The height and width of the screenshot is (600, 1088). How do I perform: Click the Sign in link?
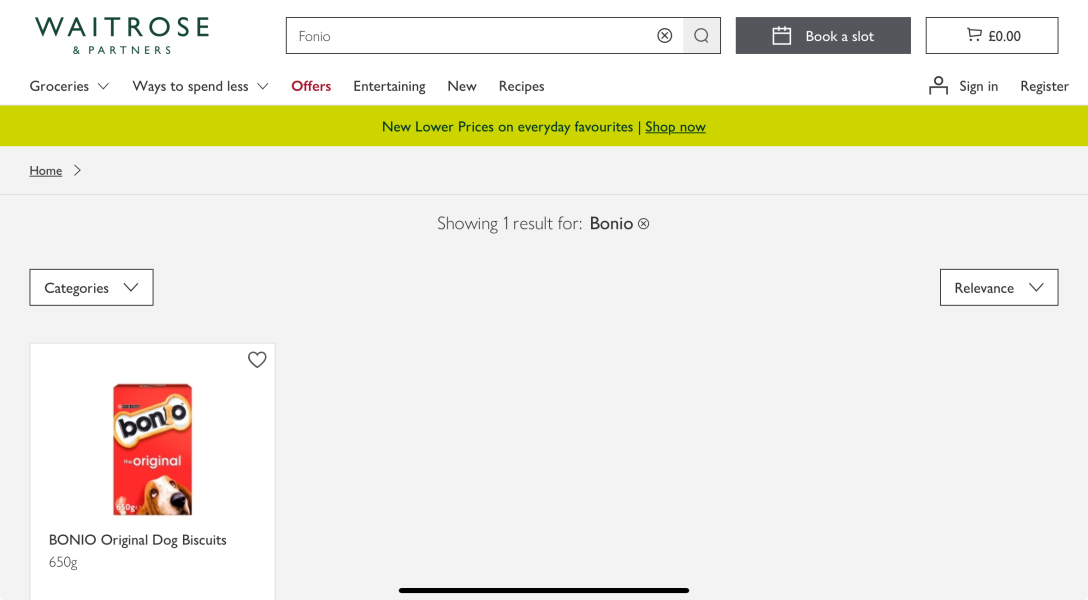point(978,86)
